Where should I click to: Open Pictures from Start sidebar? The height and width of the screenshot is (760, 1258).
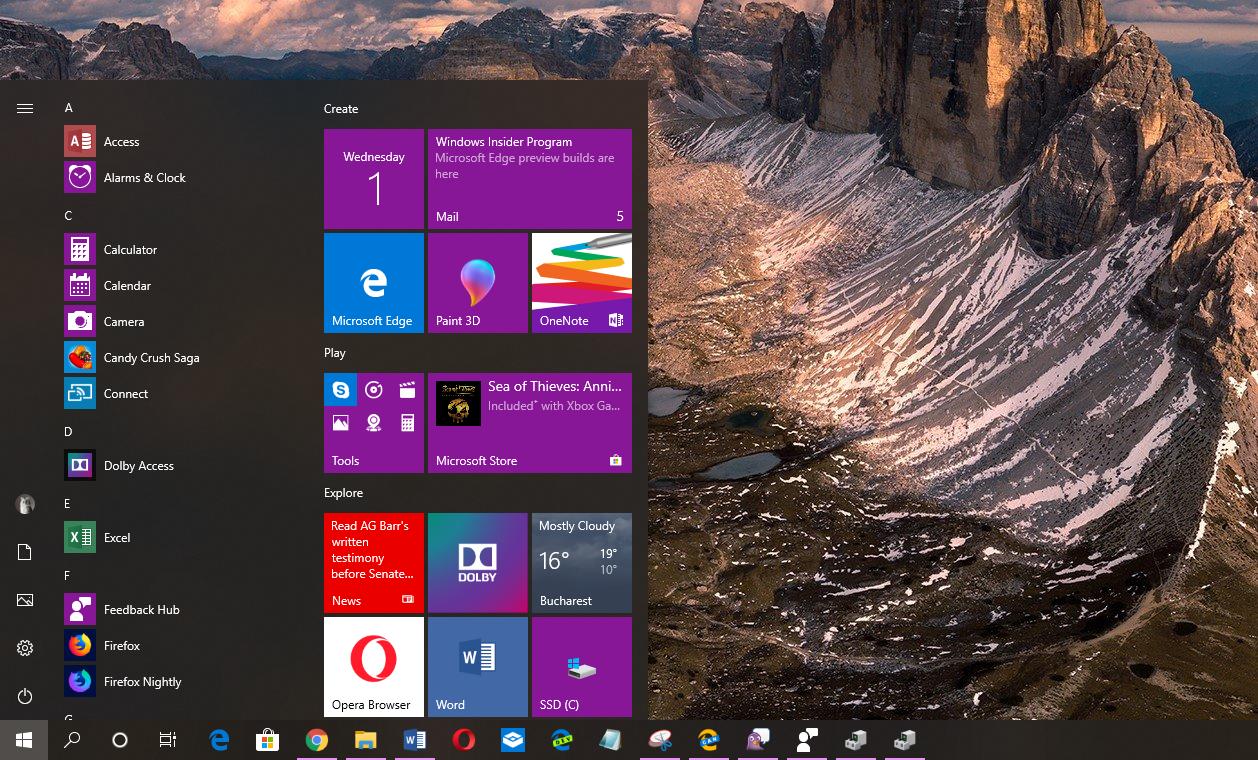pos(25,600)
